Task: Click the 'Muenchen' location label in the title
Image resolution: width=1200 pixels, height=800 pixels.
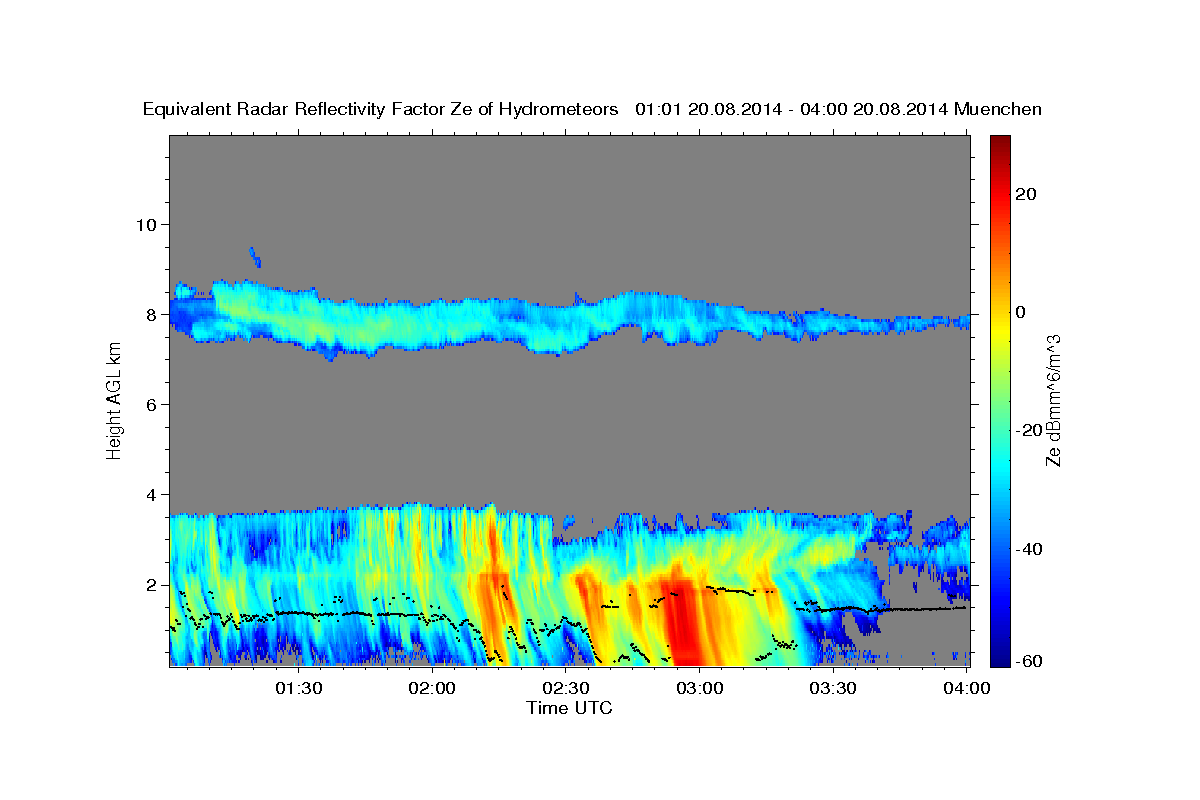Action: 998,110
